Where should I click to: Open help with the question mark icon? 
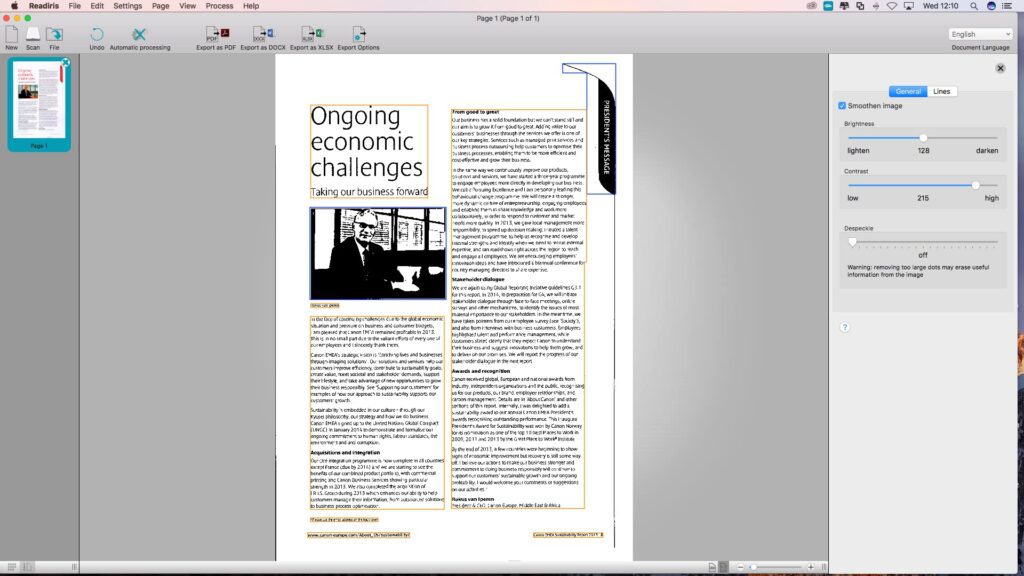click(x=844, y=327)
